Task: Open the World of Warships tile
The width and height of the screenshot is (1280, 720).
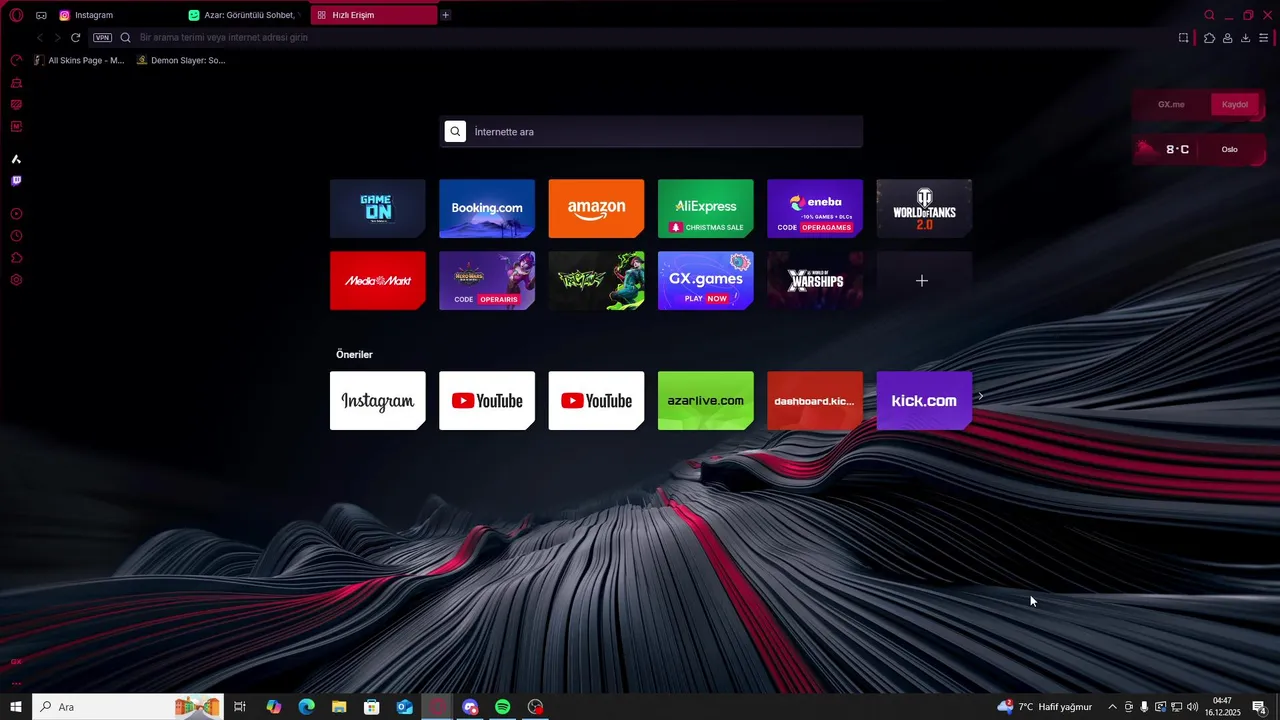Action: point(815,280)
